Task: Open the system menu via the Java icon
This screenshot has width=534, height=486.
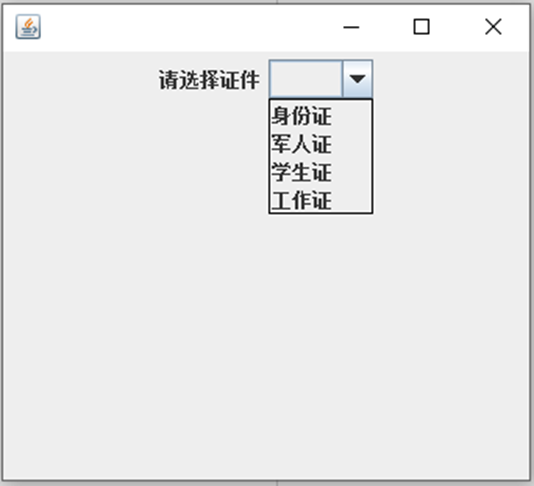Action: (28, 27)
